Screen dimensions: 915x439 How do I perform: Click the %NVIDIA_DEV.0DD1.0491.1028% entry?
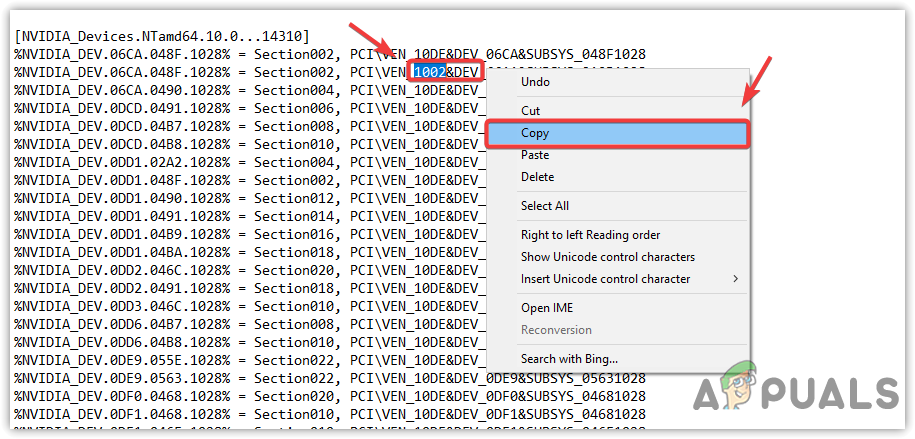(121, 217)
